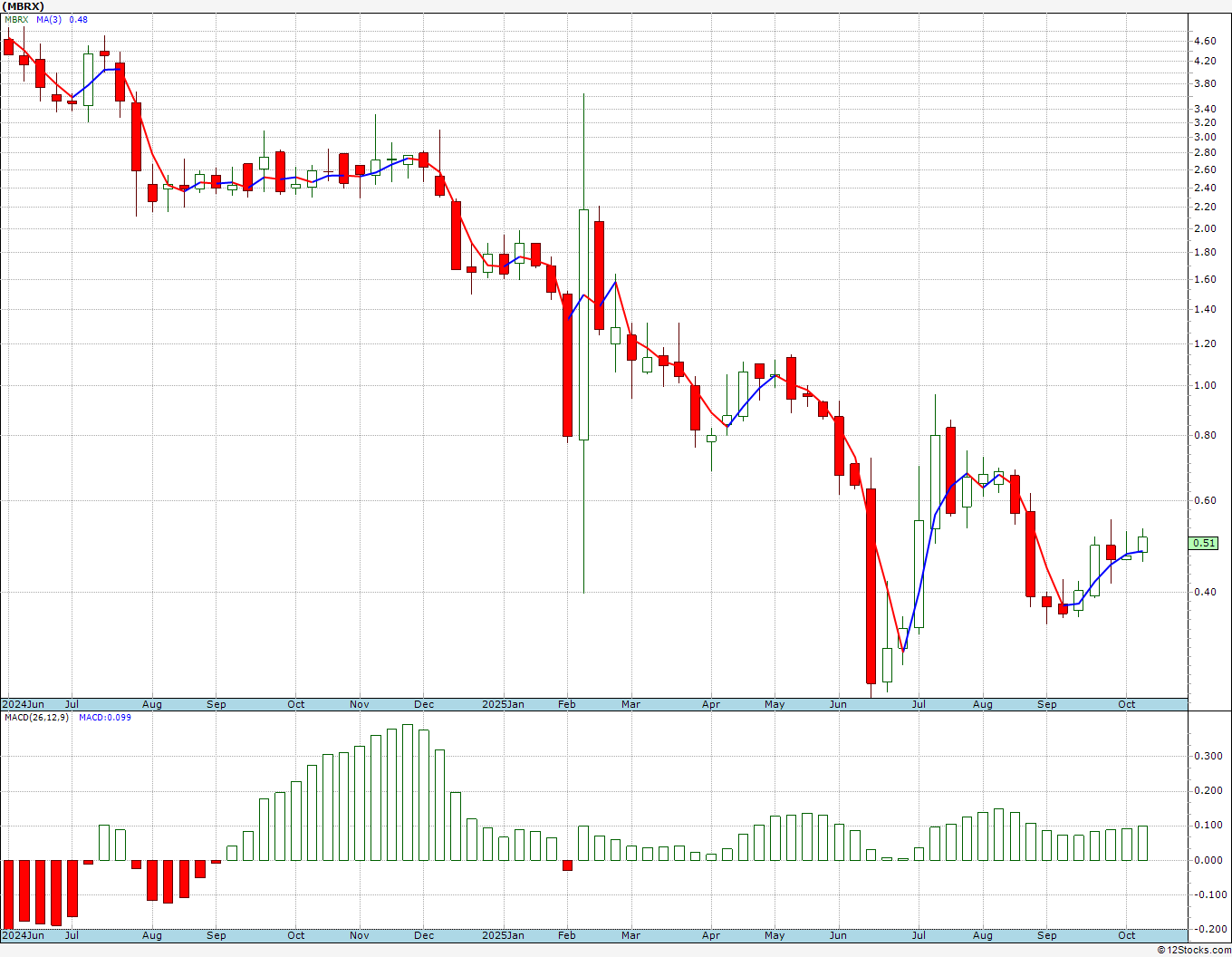The height and width of the screenshot is (957, 1232).
Task: Click the 0.80 price axis label
Action: pyautogui.click(x=1205, y=436)
